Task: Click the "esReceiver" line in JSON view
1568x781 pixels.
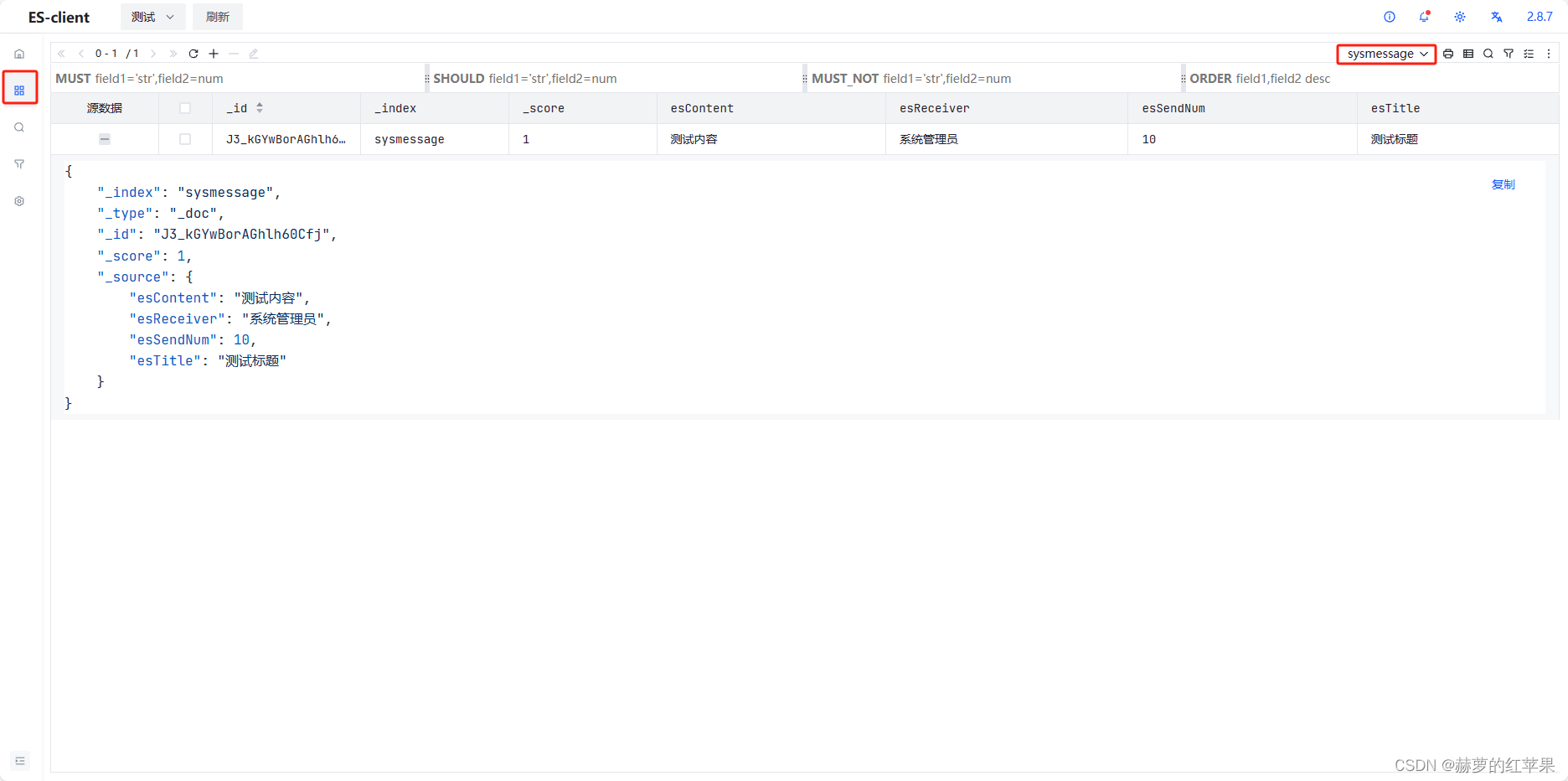Action: click(230, 319)
